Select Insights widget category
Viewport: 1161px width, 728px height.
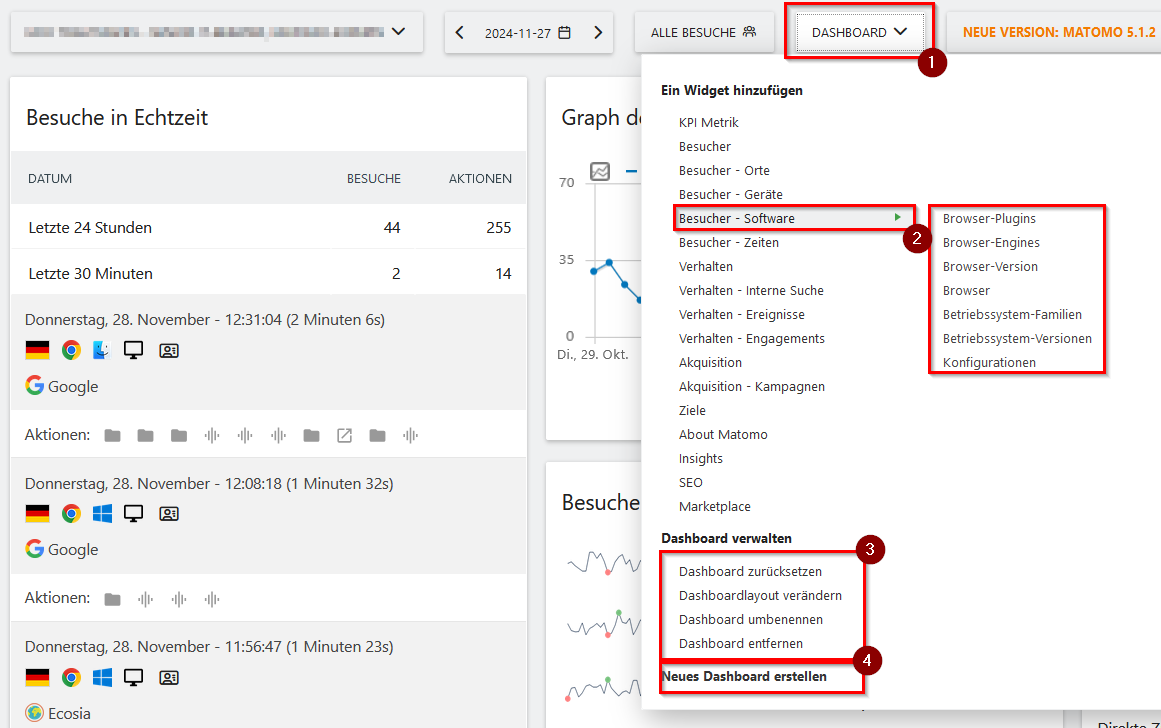(700, 458)
